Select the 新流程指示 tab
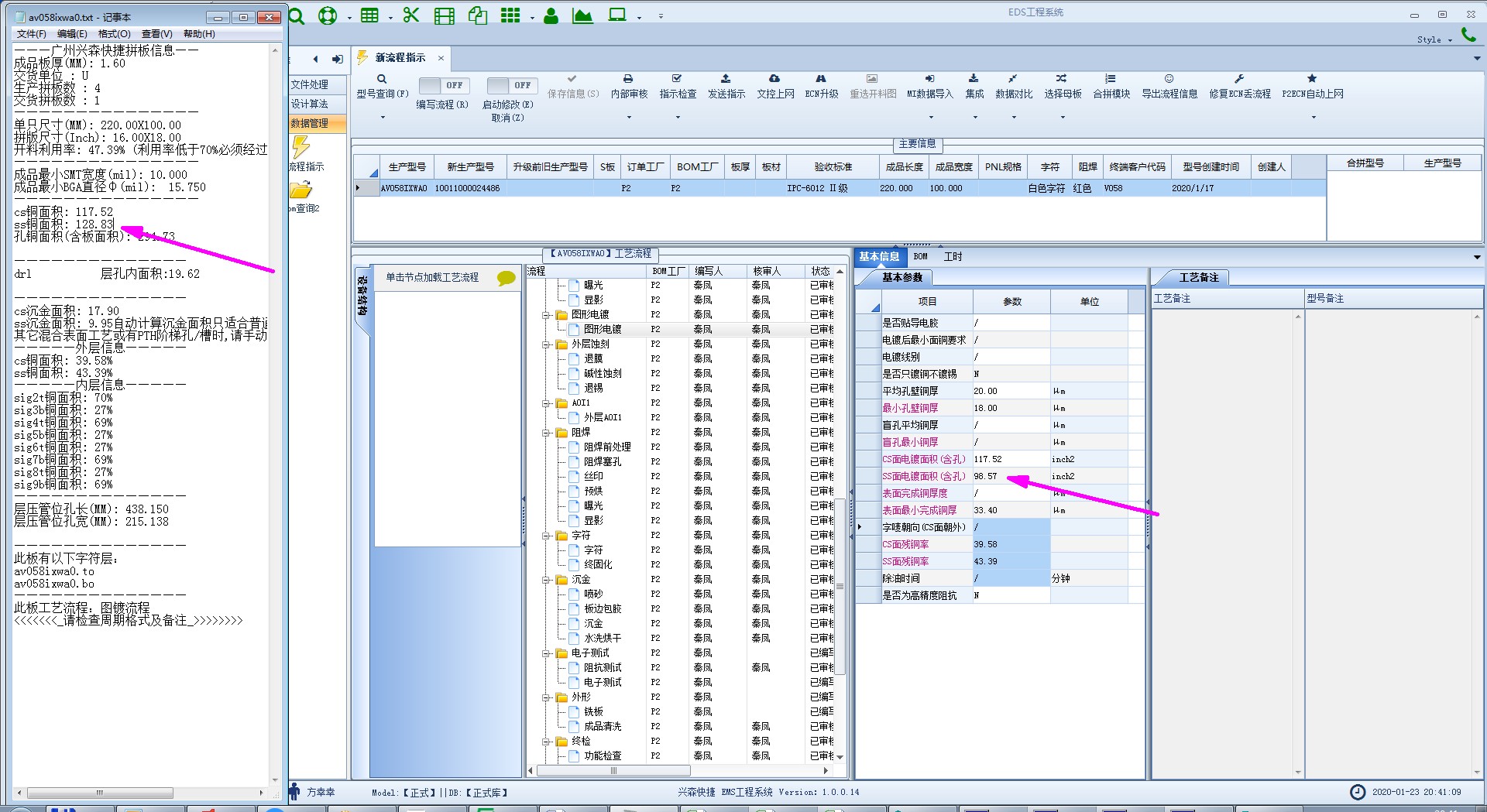The image size is (1487, 812). (400, 58)
